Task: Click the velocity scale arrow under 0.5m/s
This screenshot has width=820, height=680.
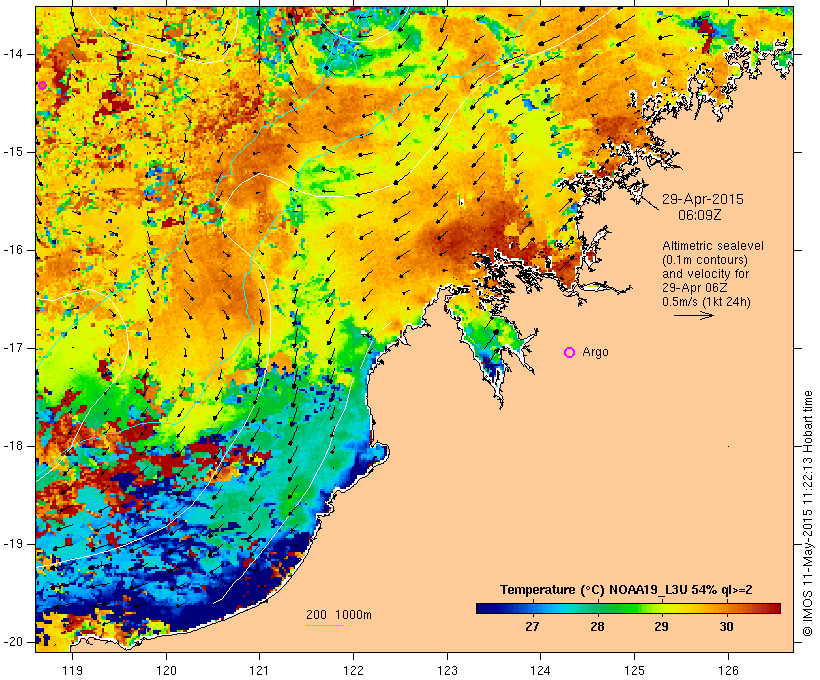Action: [694, 315]
